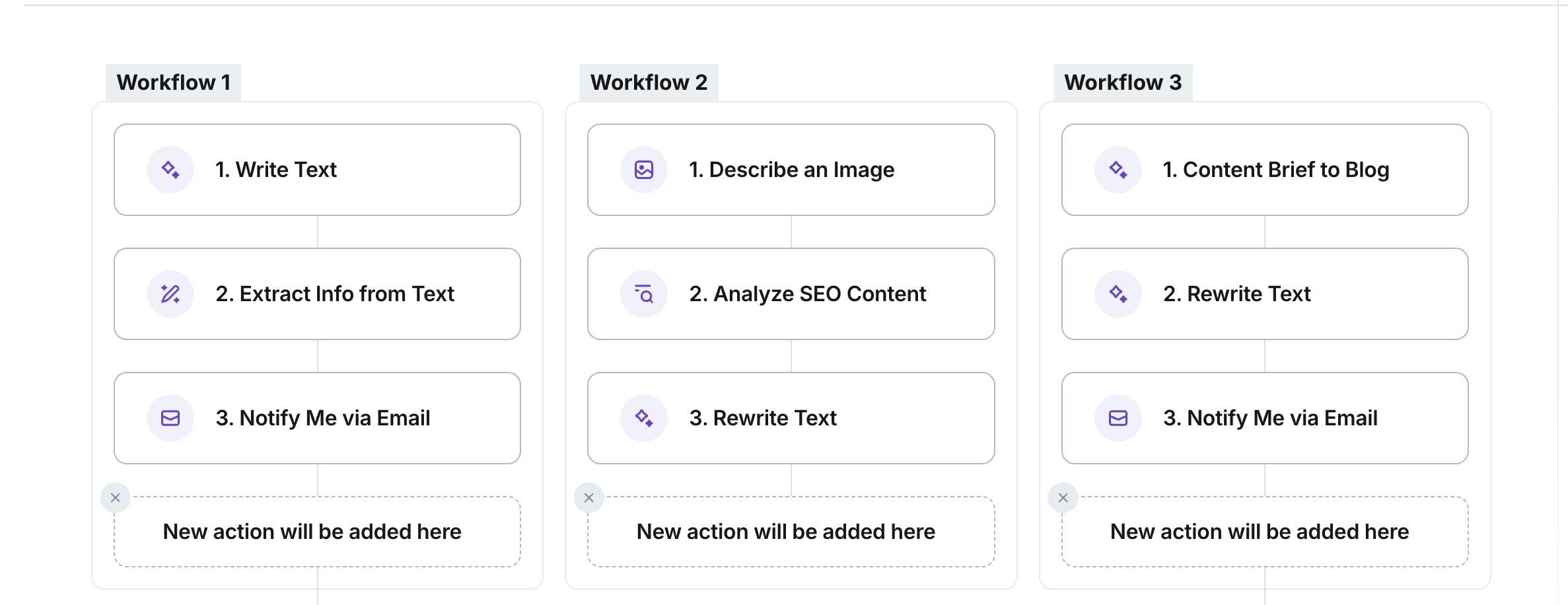Image resolution: width=1568 pixels, height=605 pixels.
Task: Select the Workflow 1 title label
Action: coord(174,83)
